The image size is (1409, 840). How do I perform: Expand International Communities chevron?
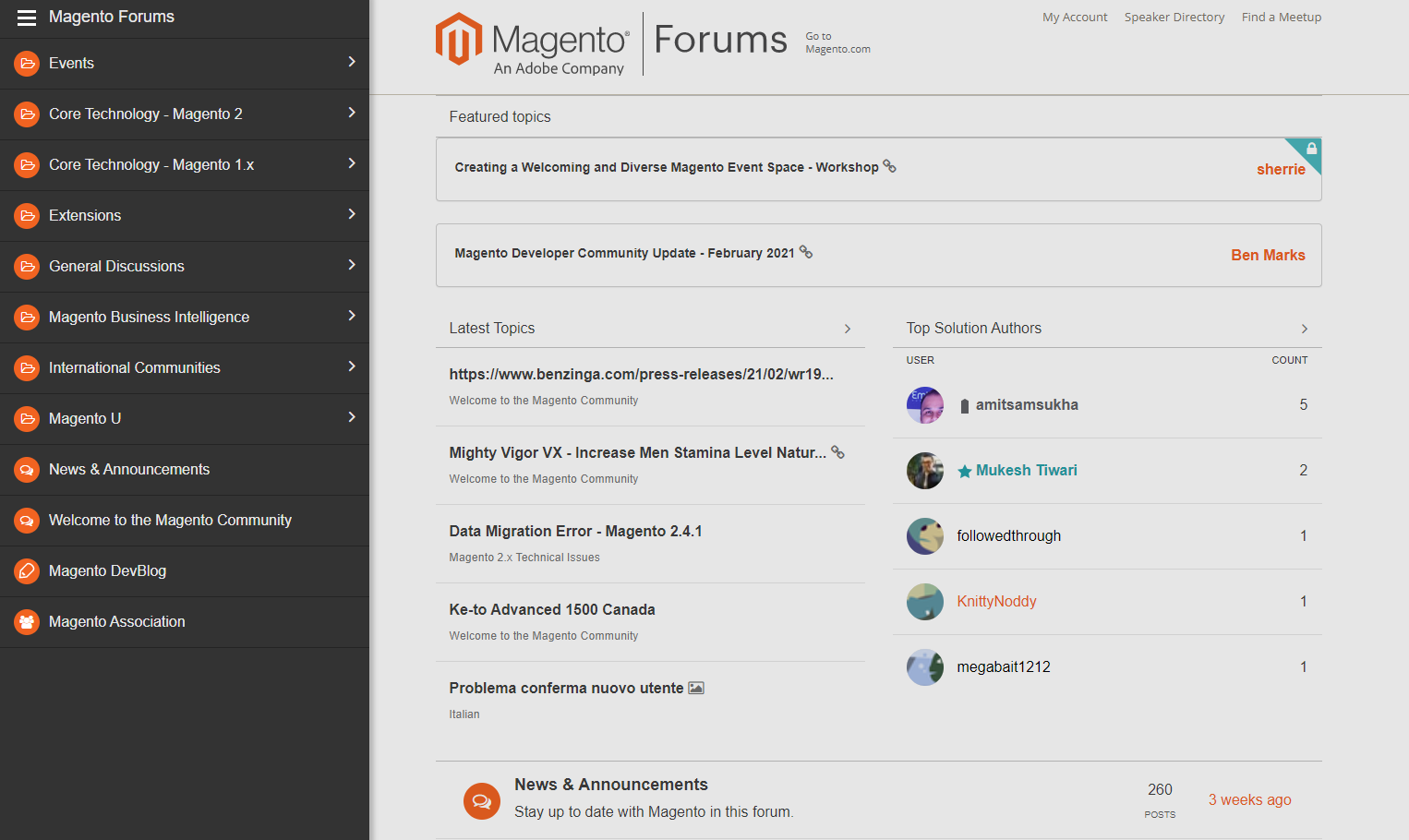click(352, 366)
